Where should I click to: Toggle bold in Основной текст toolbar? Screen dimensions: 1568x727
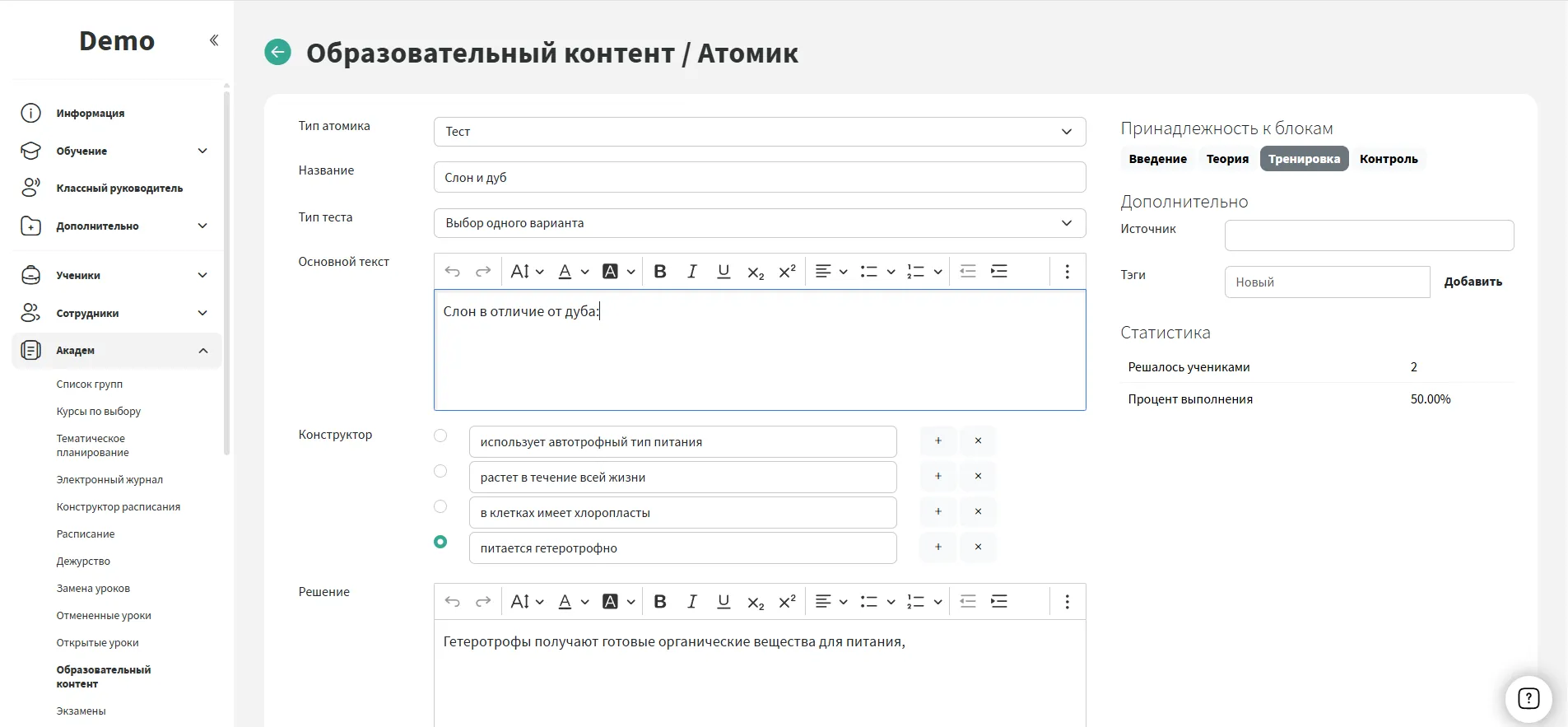[659, 272]
